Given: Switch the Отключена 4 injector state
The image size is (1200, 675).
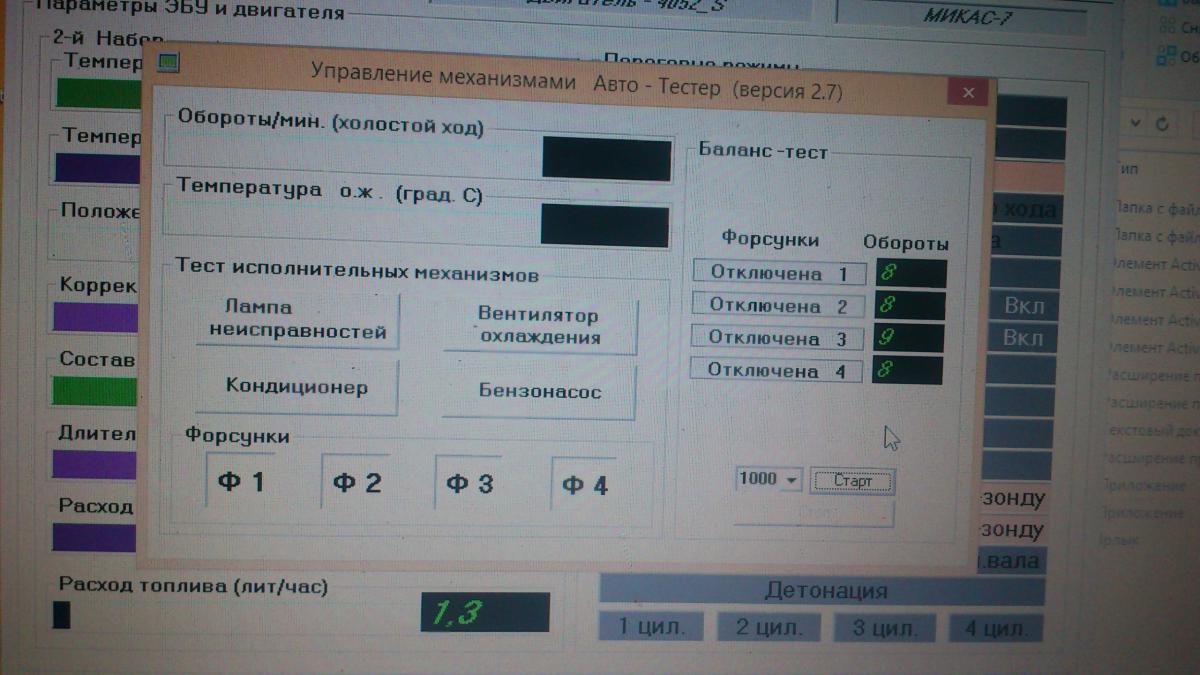Looking at the screenshot, I should (776, 370).
